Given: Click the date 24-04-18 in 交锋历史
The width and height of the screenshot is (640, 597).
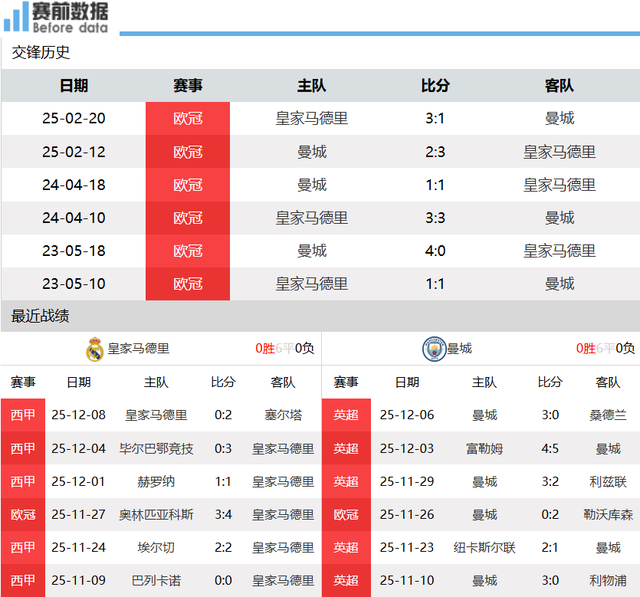Looking at the screenshot, I should 74,185.
